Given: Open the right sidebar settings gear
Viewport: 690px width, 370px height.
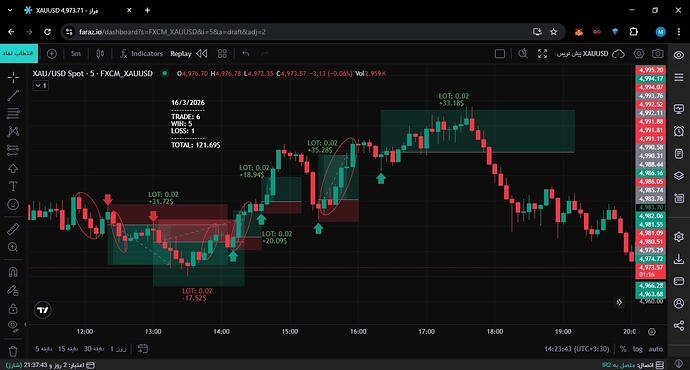Looking at the screenshot, I should 679,237.
